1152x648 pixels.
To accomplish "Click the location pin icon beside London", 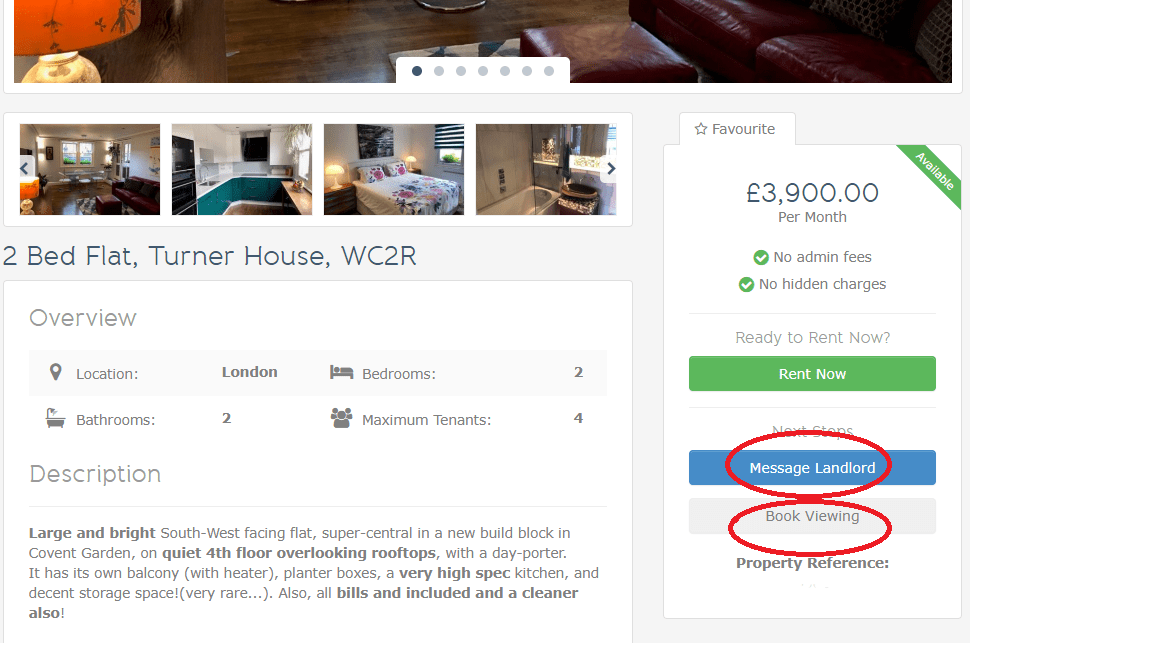I will tap(56, 371).
